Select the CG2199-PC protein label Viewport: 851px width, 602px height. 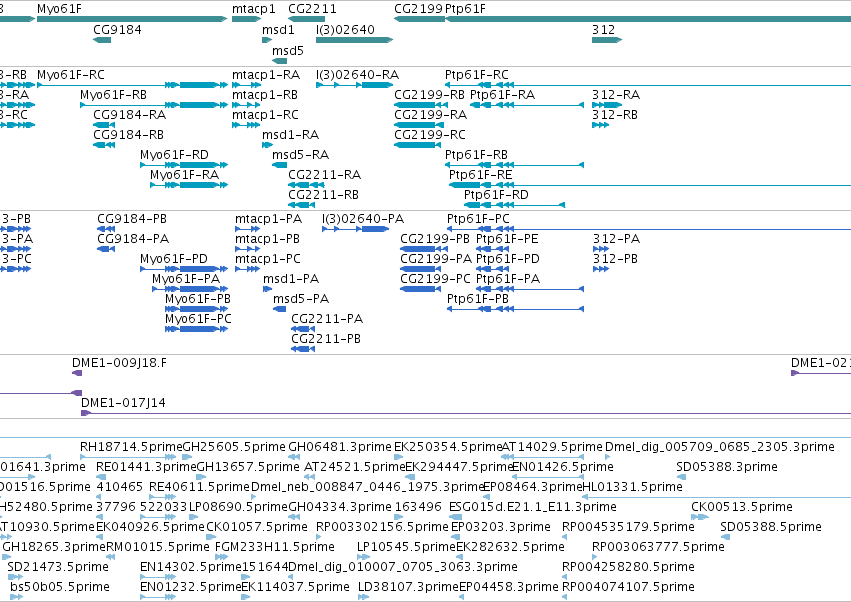click(435, 278)
